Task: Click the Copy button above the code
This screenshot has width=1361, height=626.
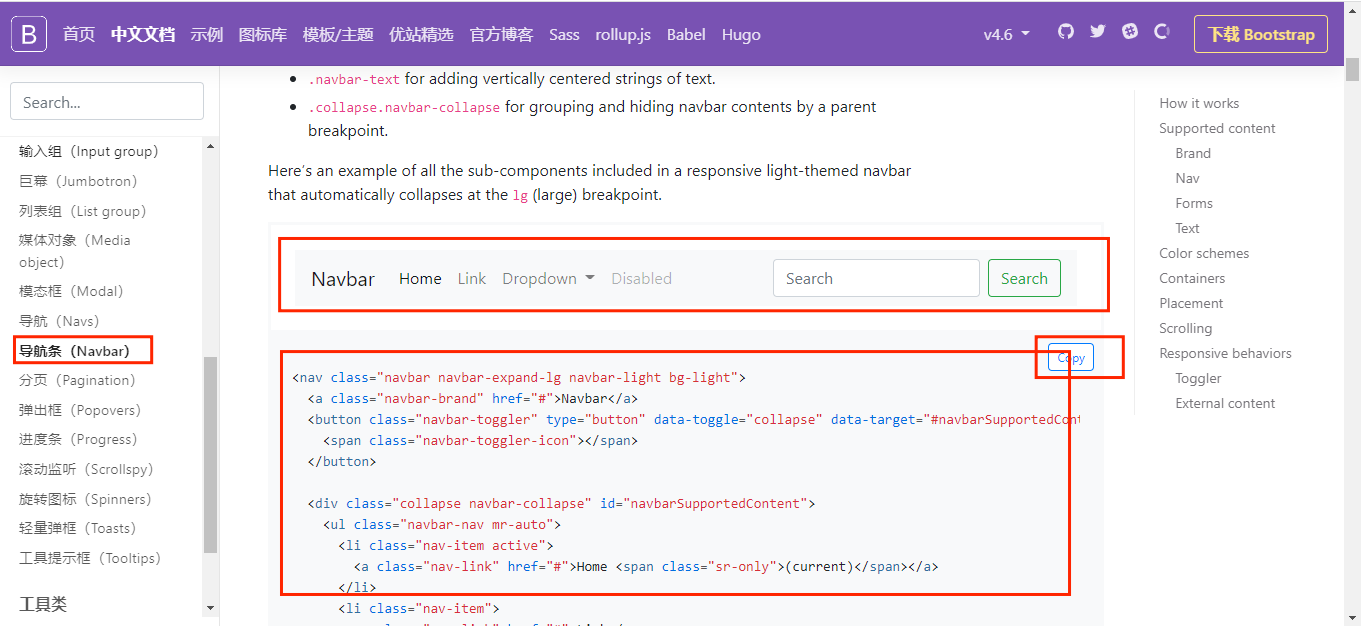Action: [x=1071, y=358]
